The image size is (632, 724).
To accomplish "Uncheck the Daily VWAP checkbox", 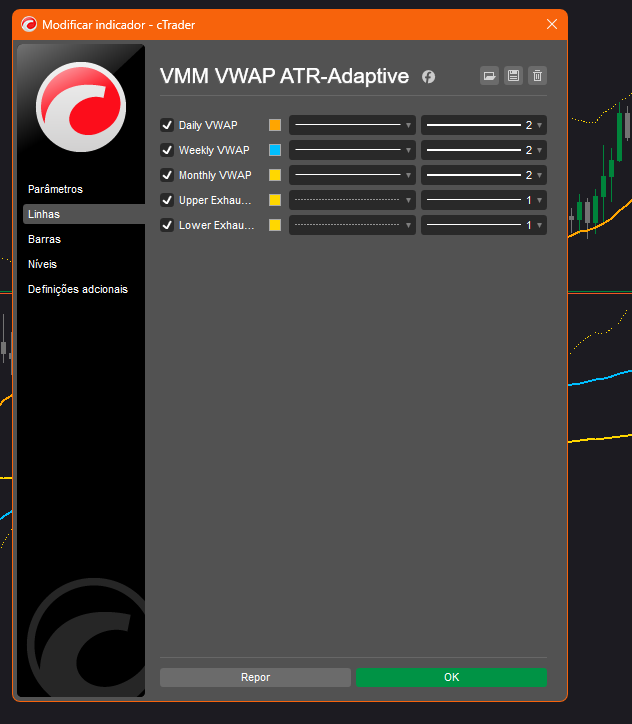I will click(167, 125).
